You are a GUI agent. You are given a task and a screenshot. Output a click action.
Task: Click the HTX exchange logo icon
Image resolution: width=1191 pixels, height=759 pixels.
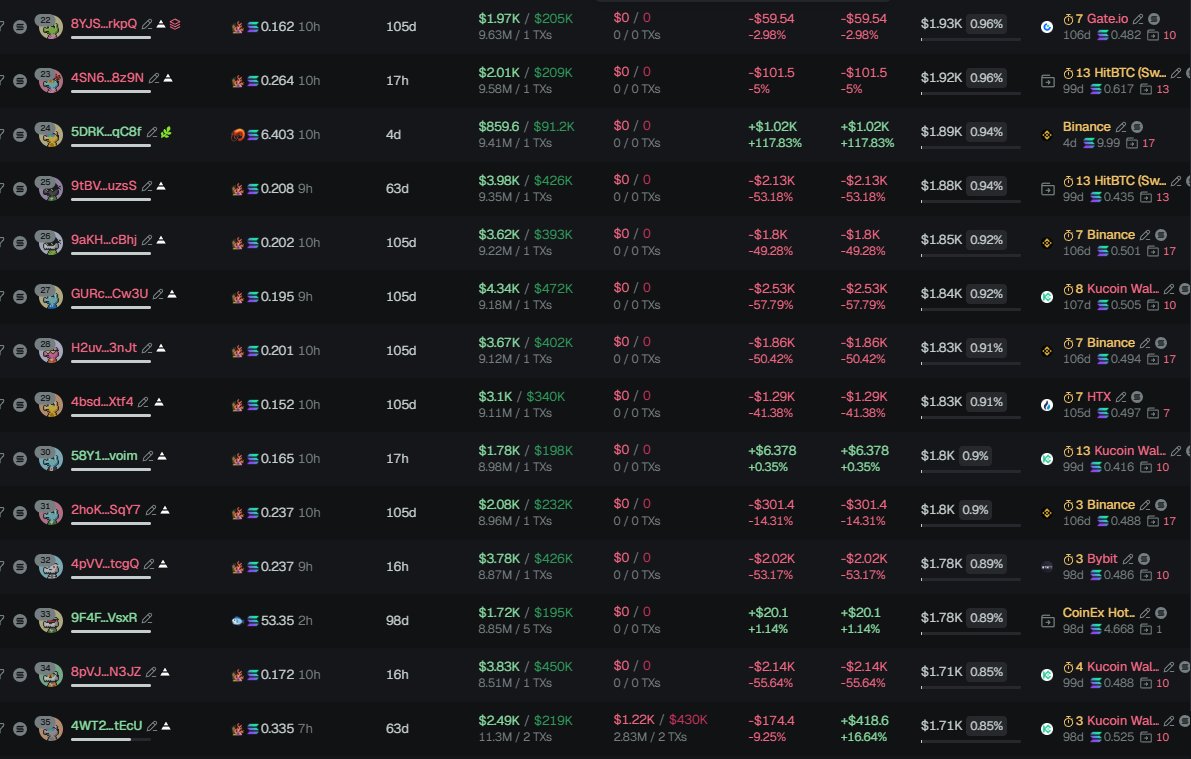point(1047,405)
